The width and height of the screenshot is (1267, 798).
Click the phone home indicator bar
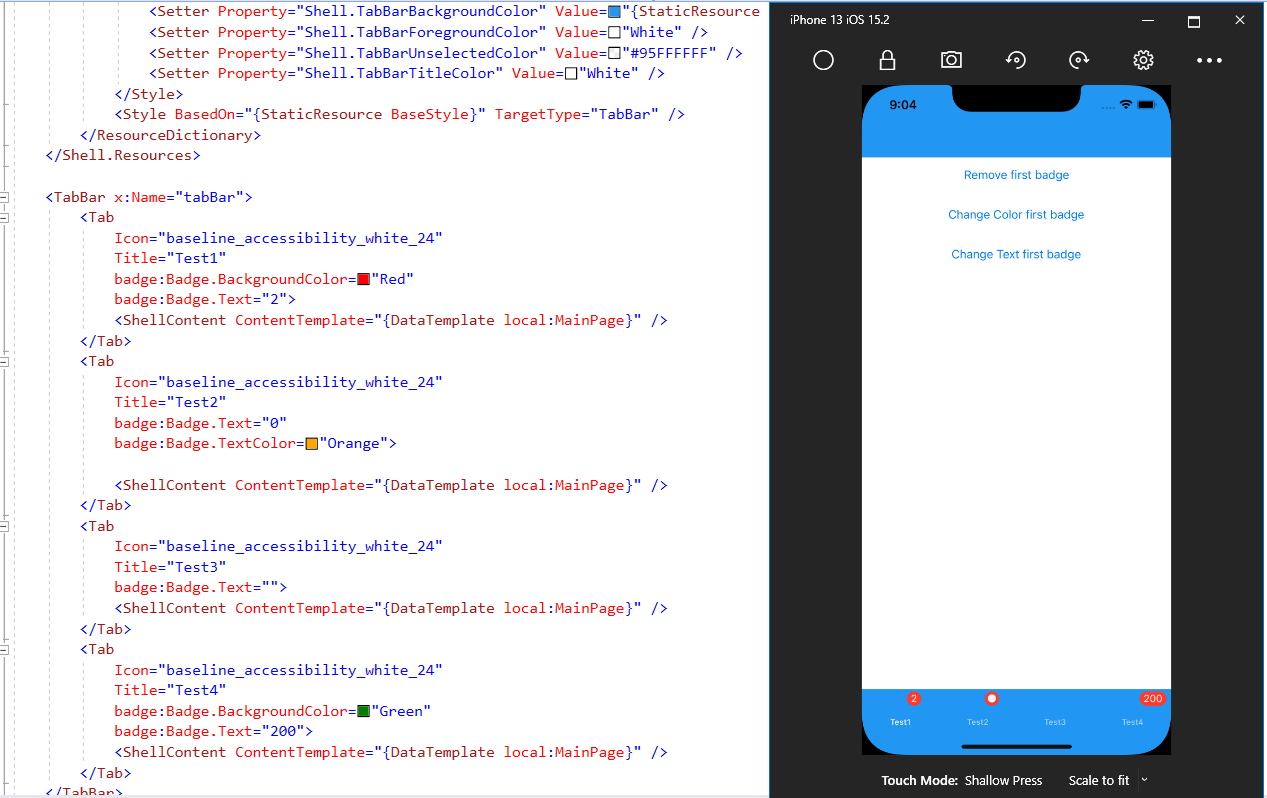1016,746
